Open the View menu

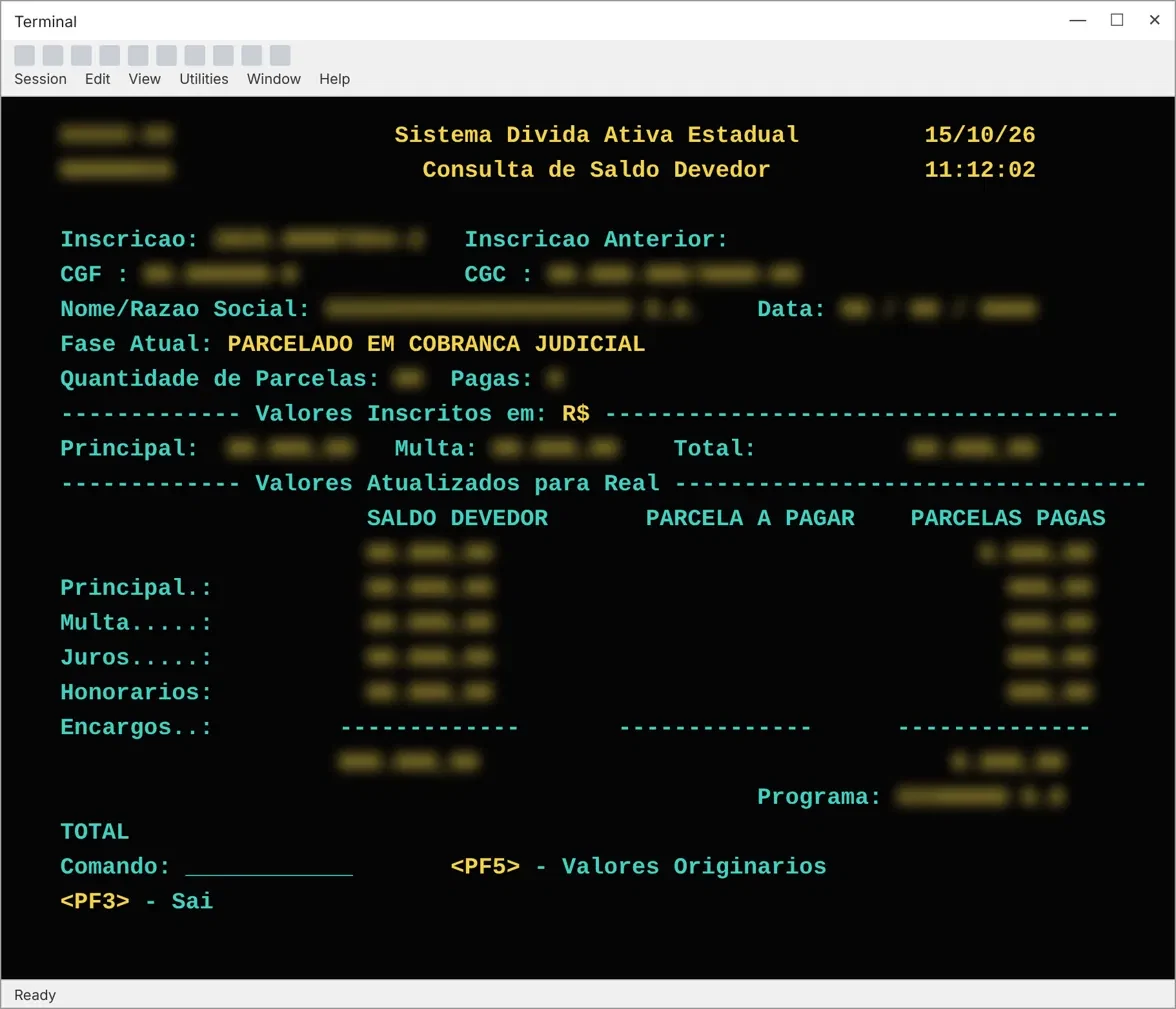tap(144, 79)
